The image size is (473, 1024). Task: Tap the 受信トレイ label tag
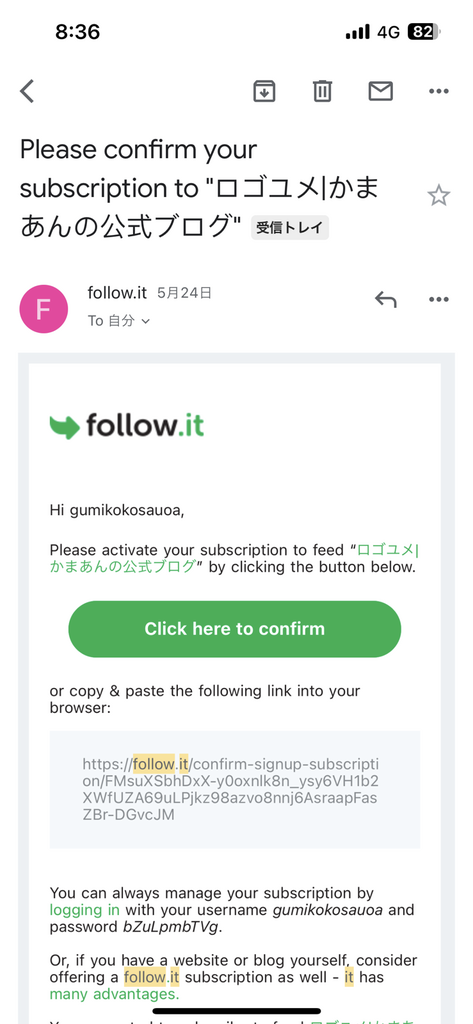pyautogui.click(x=290, y=228)
